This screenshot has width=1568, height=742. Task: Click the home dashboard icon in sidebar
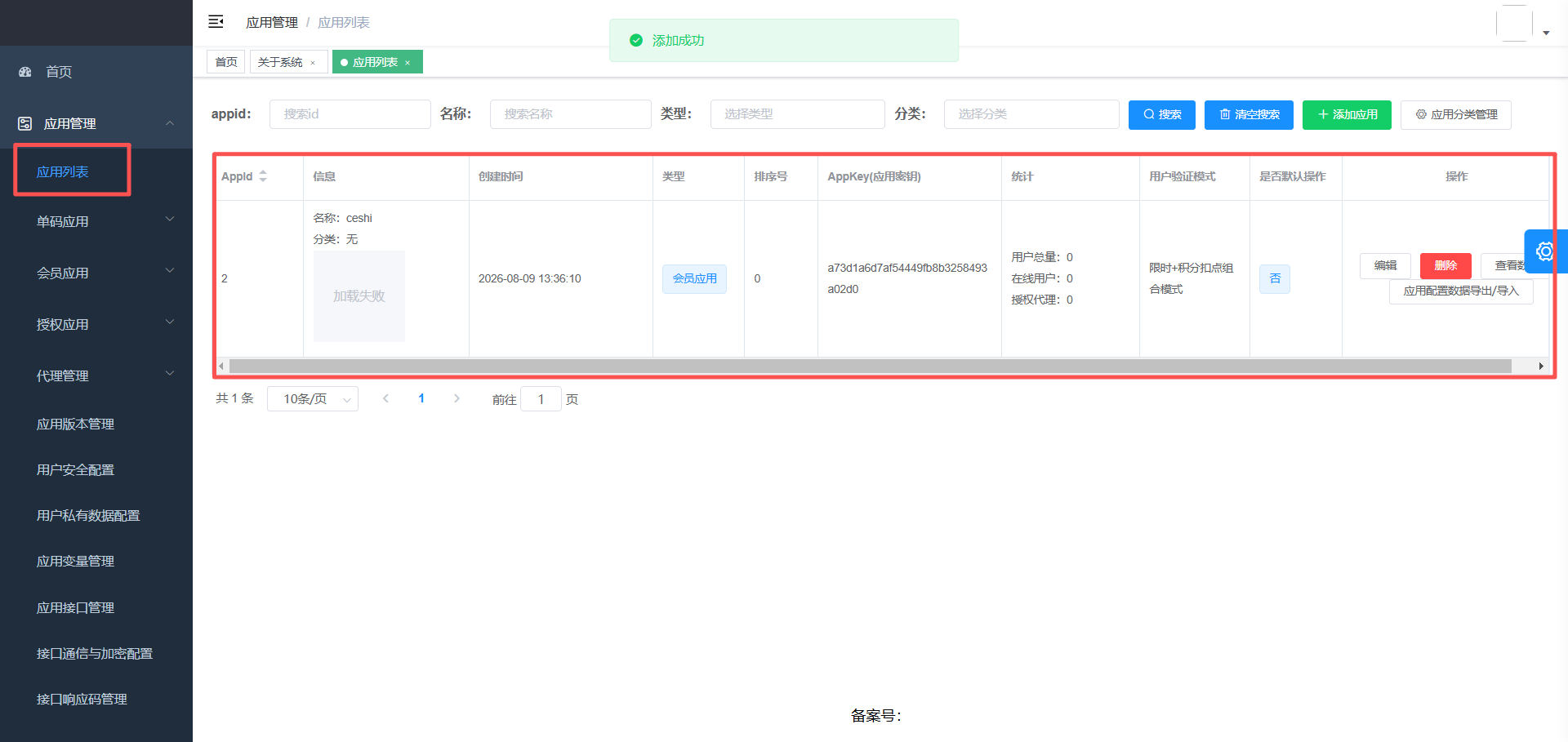(25, 72)
